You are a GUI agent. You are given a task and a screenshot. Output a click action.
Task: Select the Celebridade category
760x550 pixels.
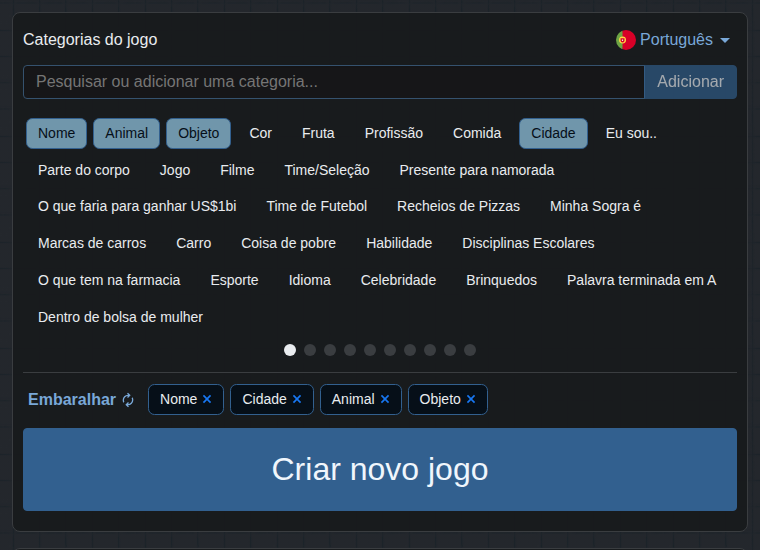[398, 280]
